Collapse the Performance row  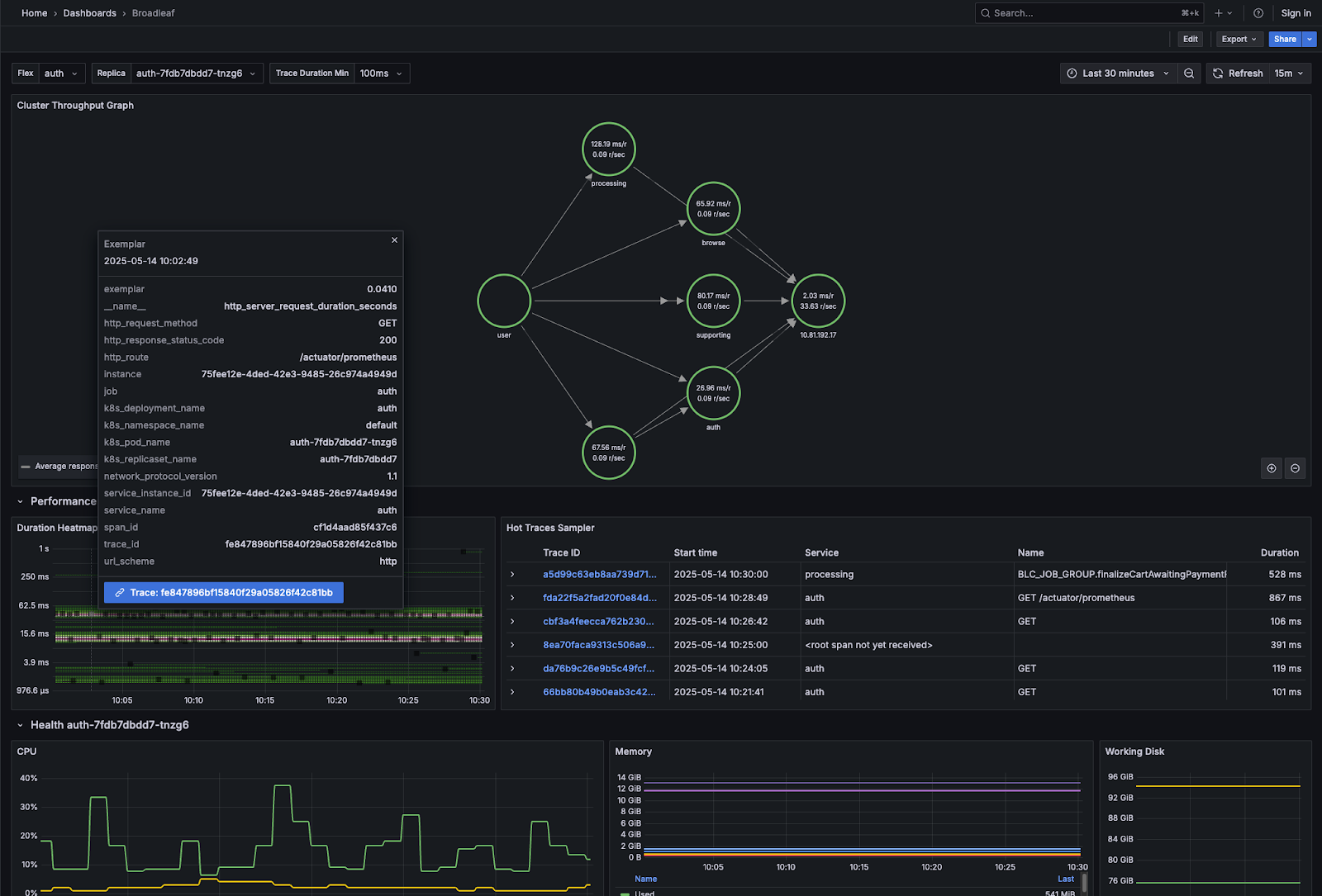pyautogui.click(x=21, y=501)
